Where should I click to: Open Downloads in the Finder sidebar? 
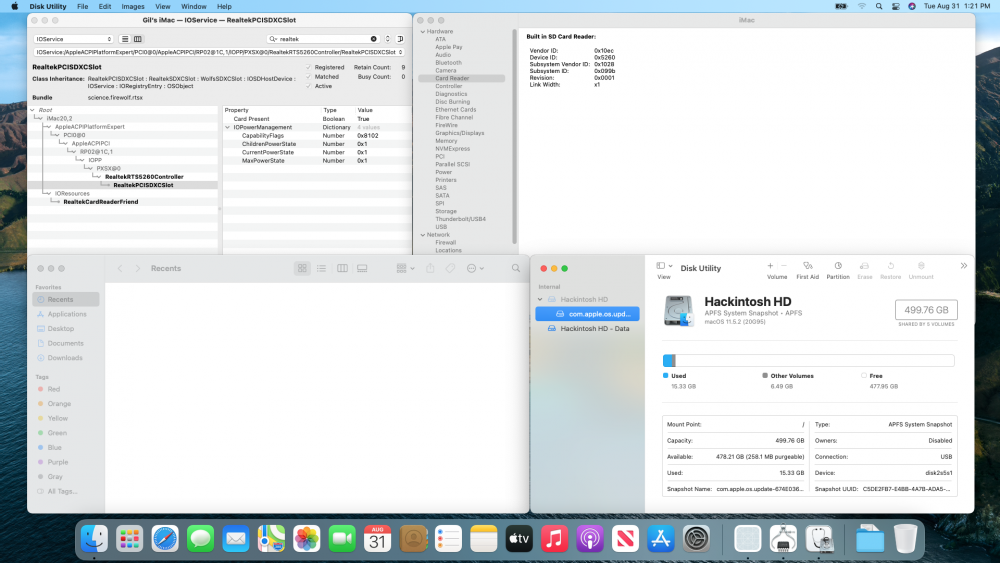66,358
